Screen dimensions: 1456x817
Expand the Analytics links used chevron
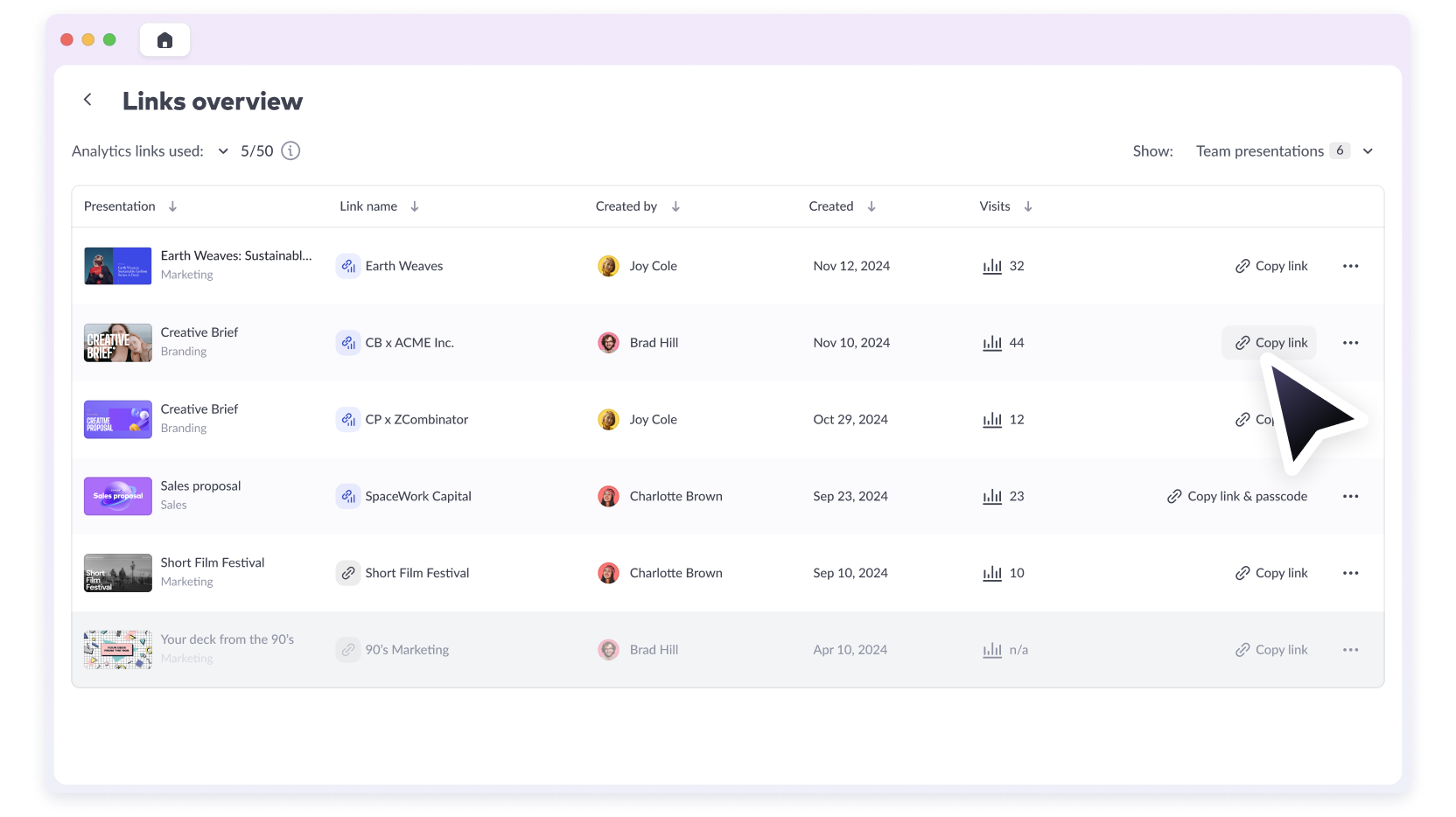point(223,151)
